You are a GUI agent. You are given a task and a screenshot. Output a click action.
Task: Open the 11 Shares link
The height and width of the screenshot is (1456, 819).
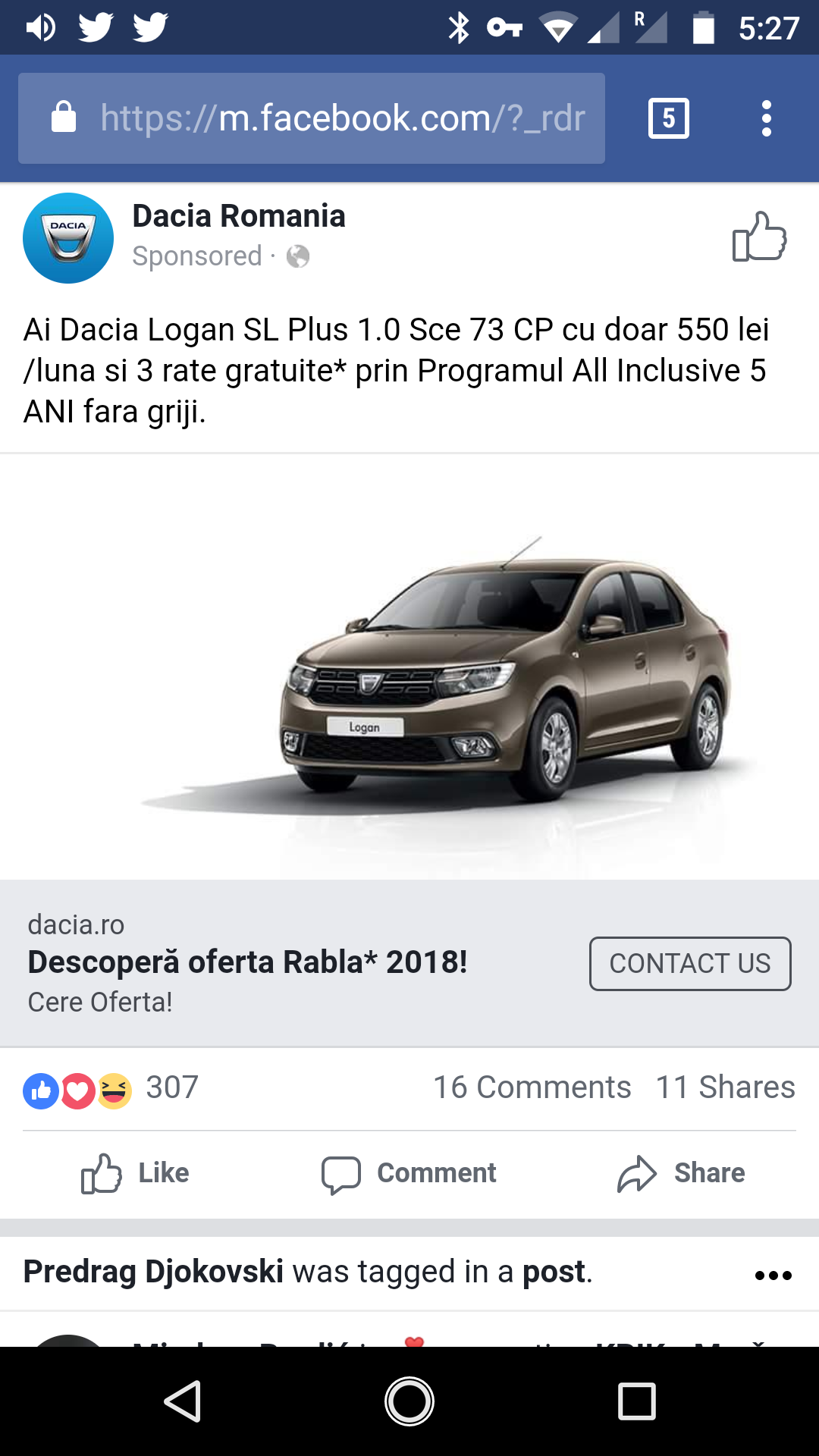click(x=726, y=1087)
